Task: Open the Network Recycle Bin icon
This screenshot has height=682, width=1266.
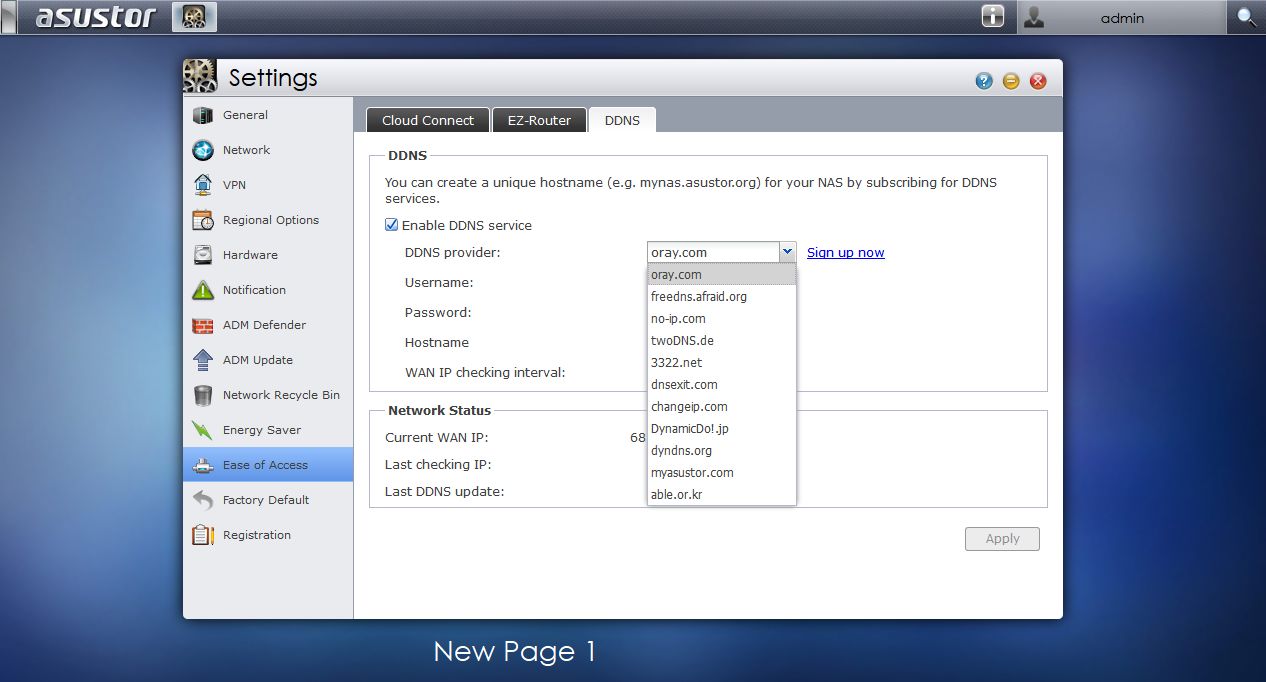Action: point(203,395)
